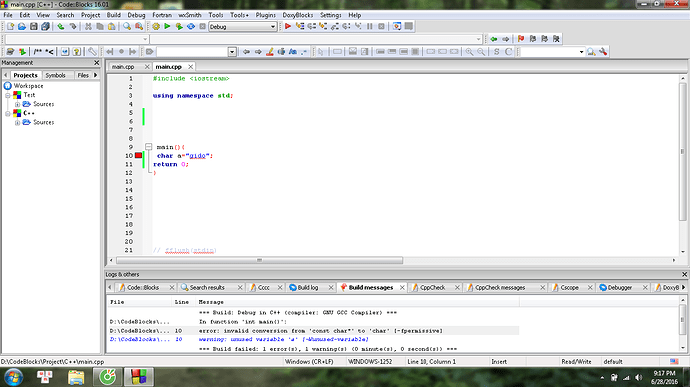Viewport: 690px width, 387px height.
Task: Collapse the main function fold marker
Action: coord(149,147)
